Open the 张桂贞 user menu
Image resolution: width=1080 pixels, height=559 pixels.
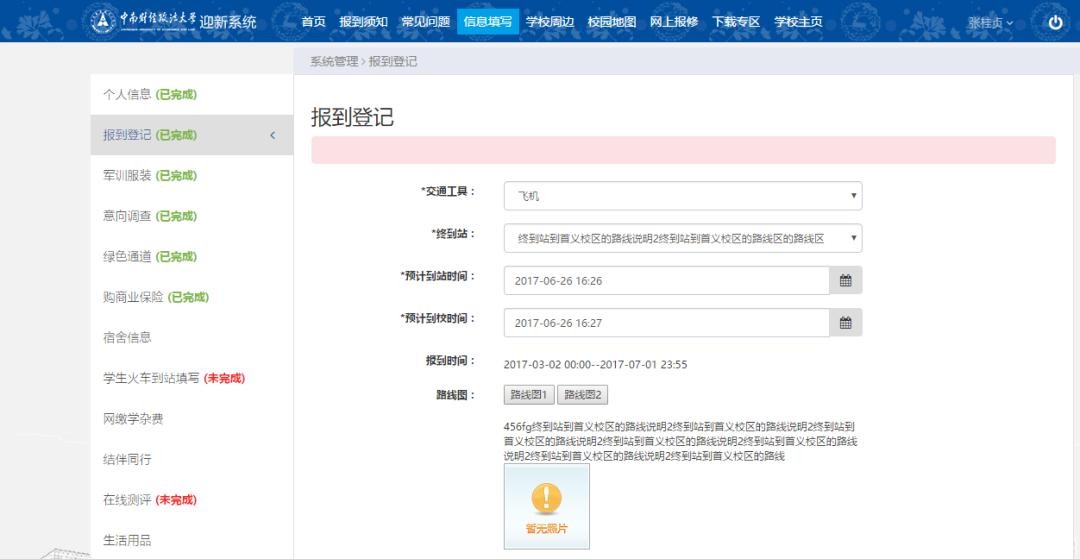tap(989, 22)
